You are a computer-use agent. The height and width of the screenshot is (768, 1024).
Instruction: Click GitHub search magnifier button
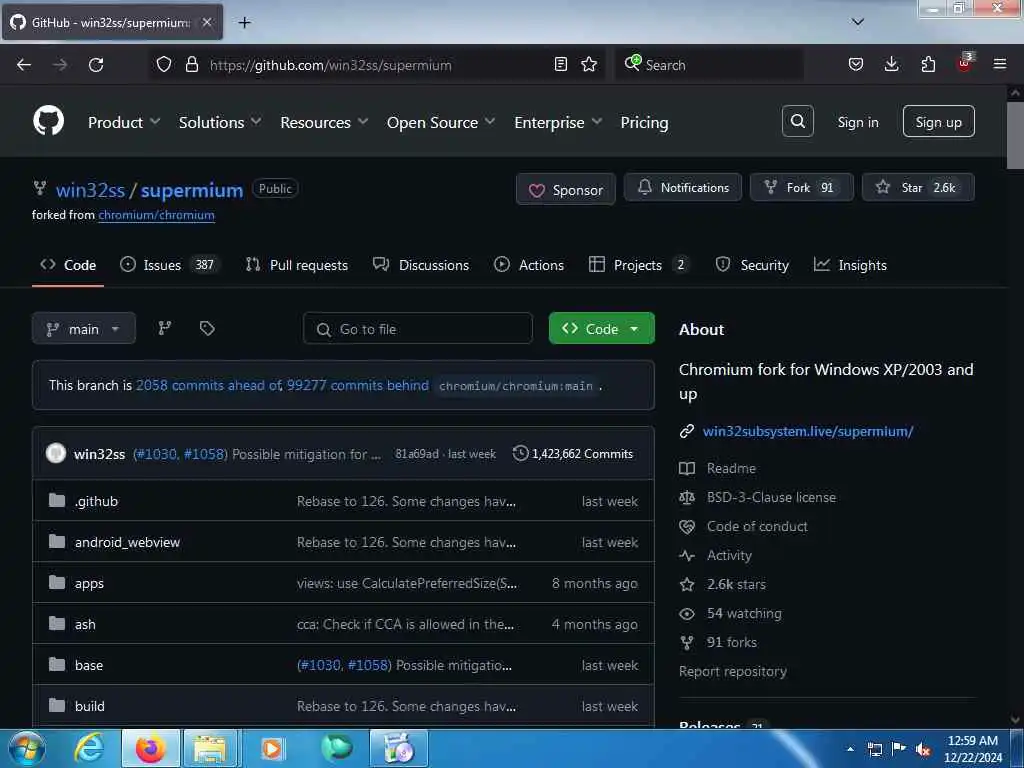click(797, 121)
